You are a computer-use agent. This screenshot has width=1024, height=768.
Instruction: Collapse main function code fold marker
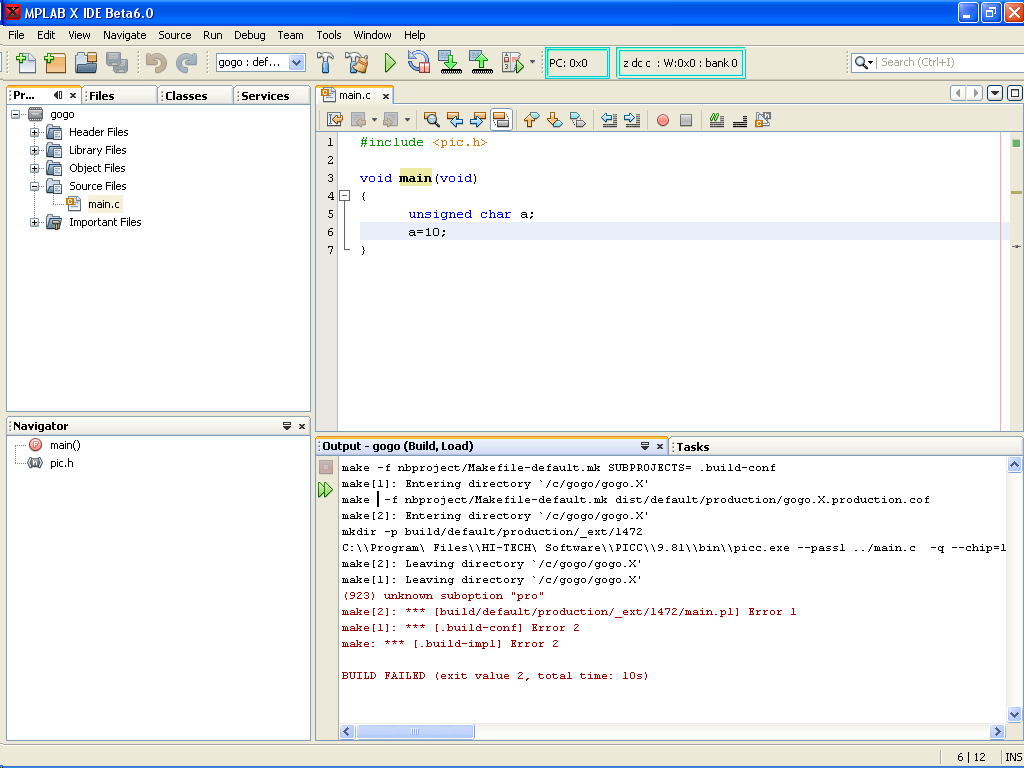[345, 196]
